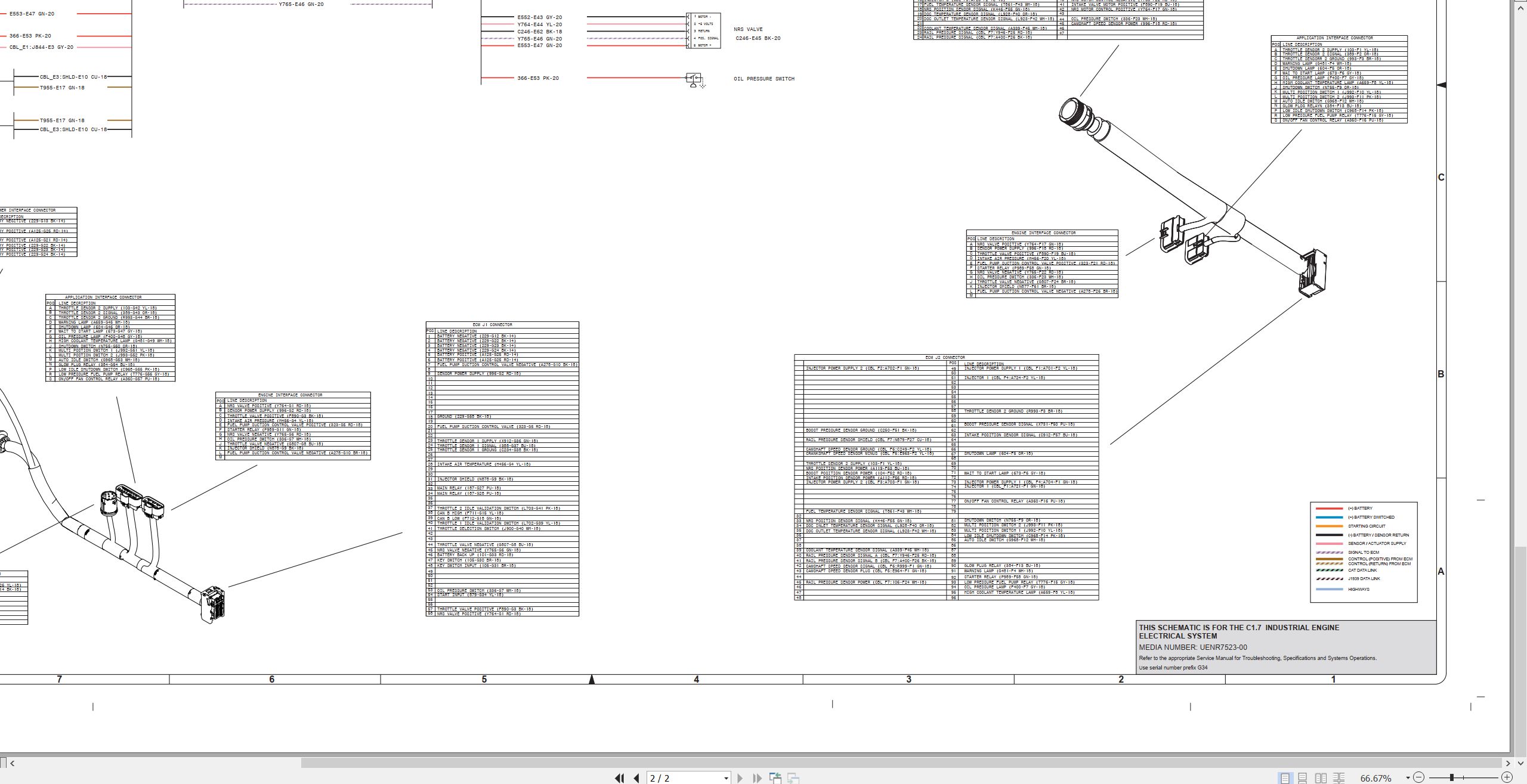The image size is (1527, 784).
Task: Click the HIGHWAYS legend entry
Action: point(1359,590)
